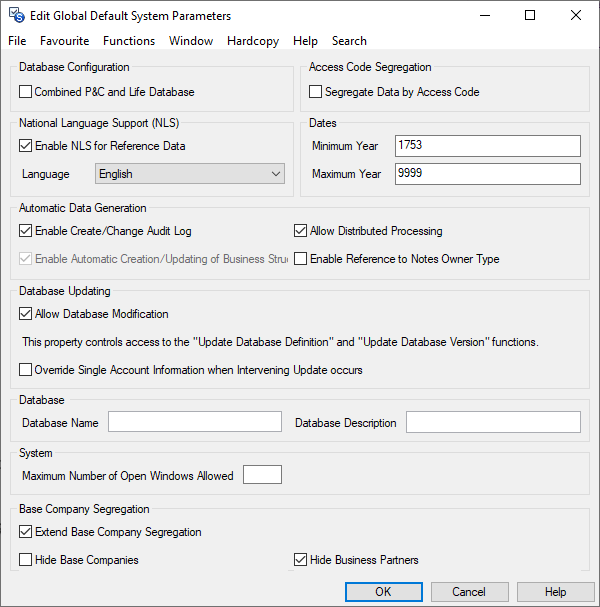Screen dimensions: 600x607
Task: Tick Override Single Account Information checkbox
Action: click(26, 370)
